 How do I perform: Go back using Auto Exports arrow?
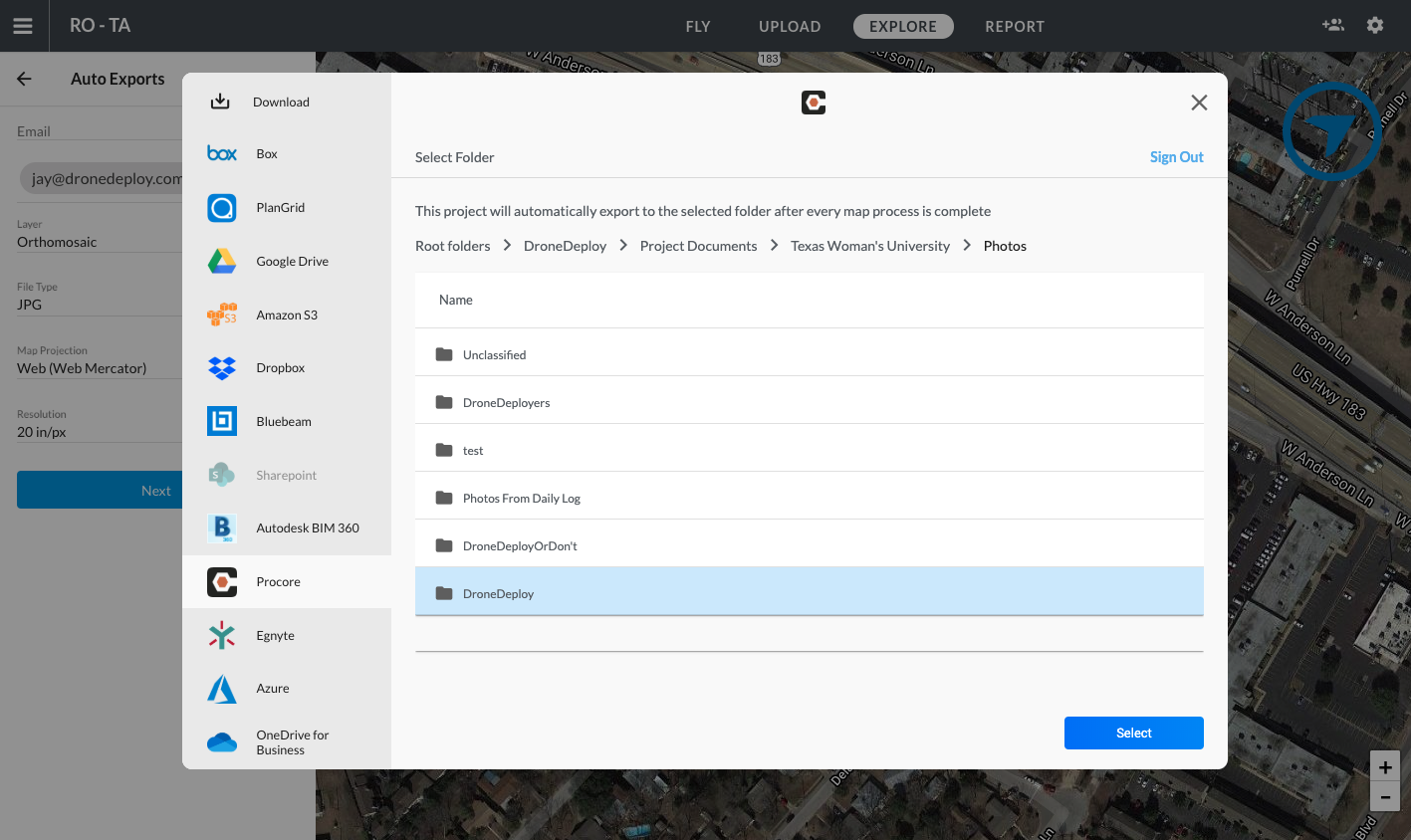pyautogui.click(x=25, y=79)
